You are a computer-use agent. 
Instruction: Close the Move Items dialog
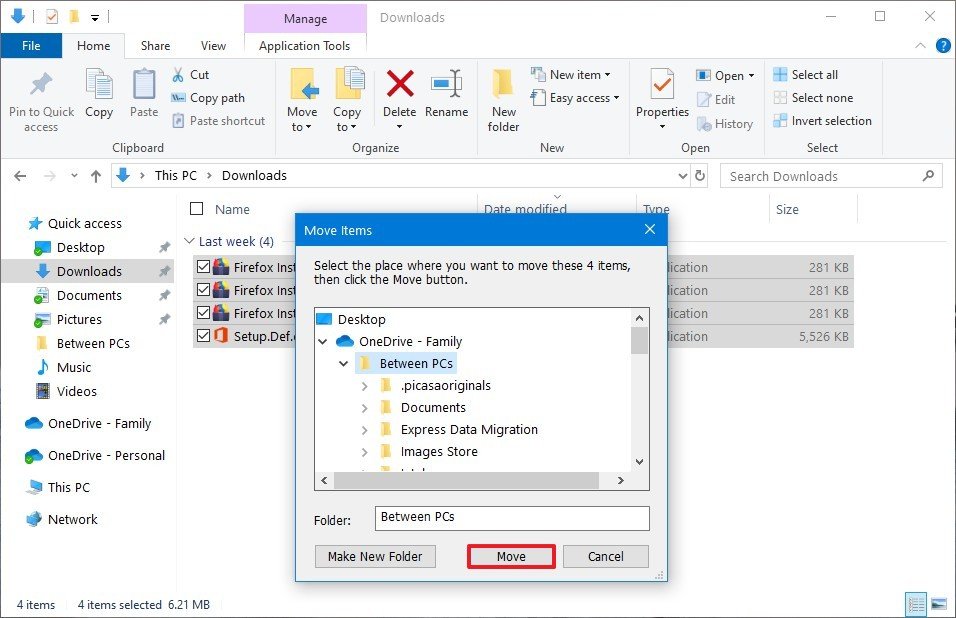(x=650, y=229)
